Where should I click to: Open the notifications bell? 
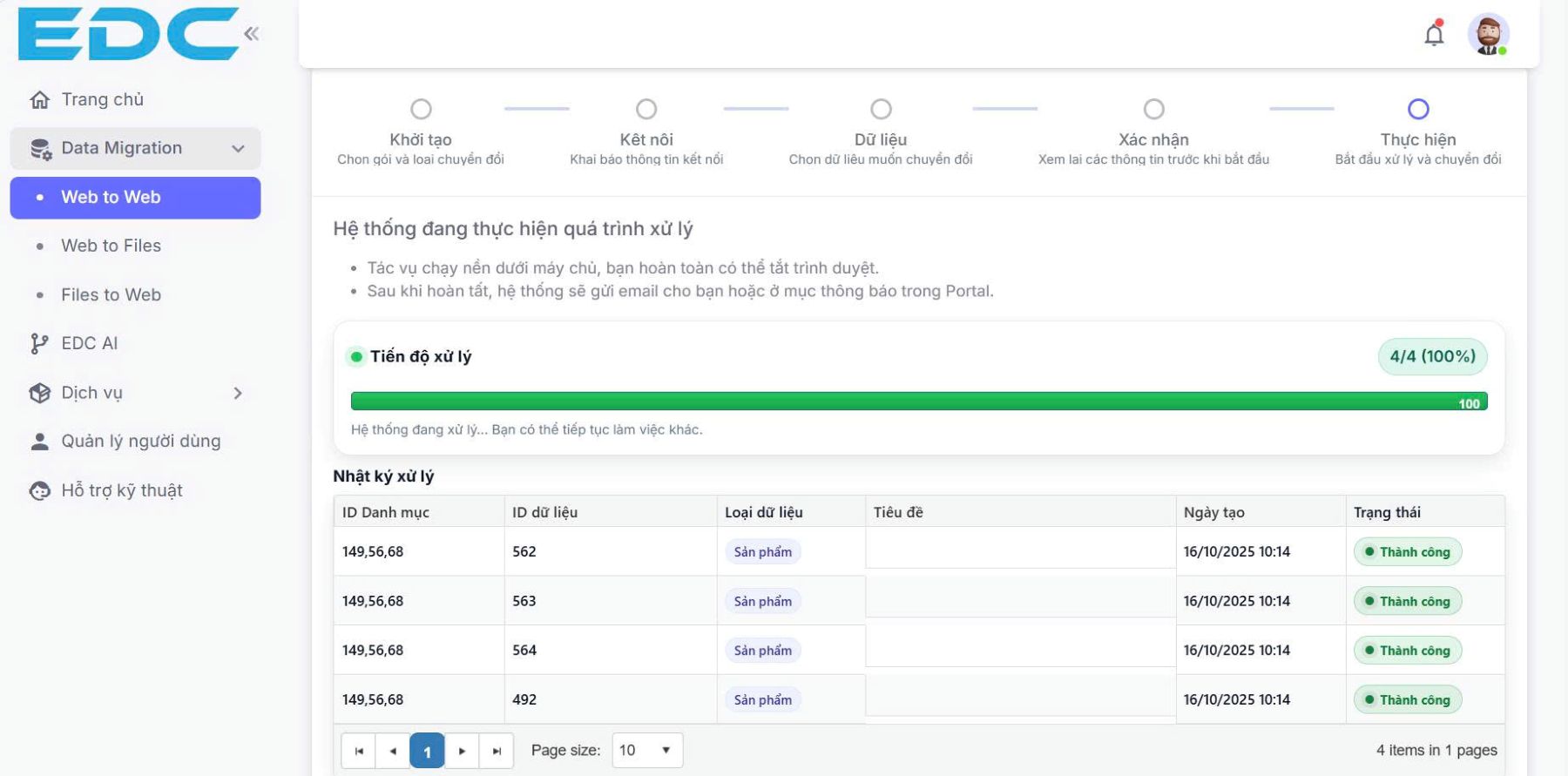coord(1434,35)
